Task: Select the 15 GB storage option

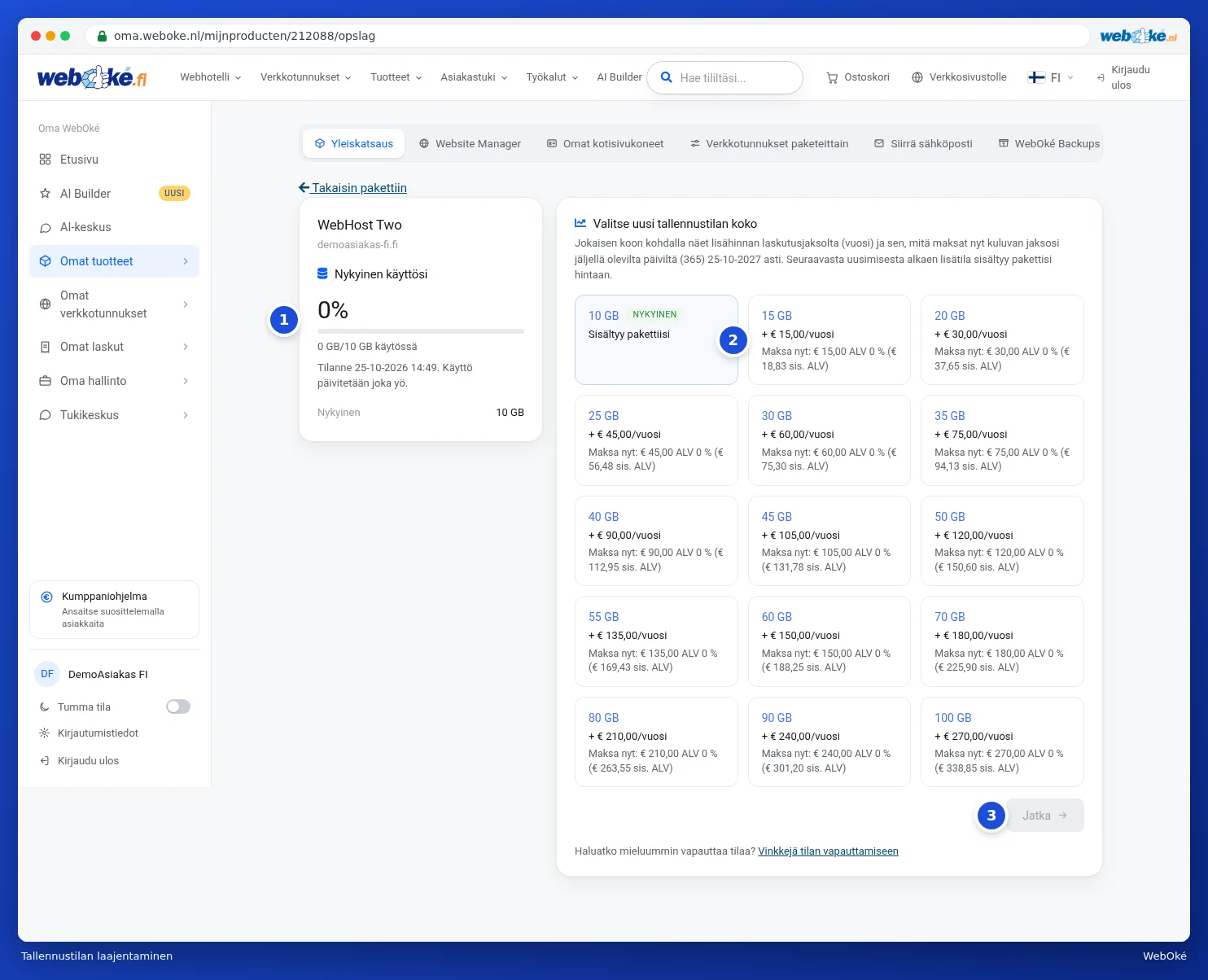Action: click(x=829, y=339)
